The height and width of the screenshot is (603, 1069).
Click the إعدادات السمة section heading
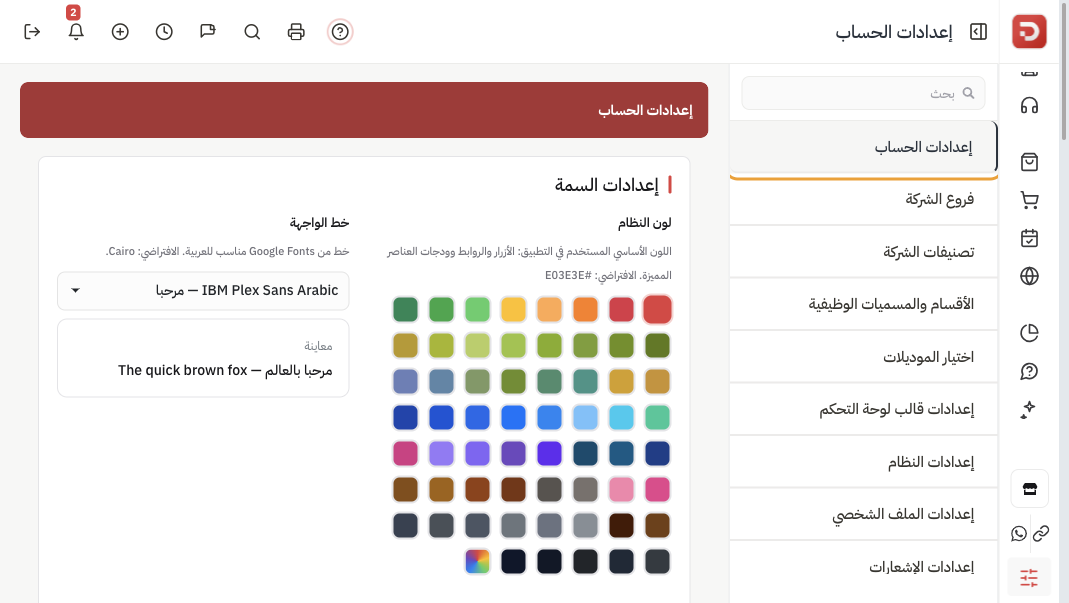pyautogui.click(x=607, y=185)
